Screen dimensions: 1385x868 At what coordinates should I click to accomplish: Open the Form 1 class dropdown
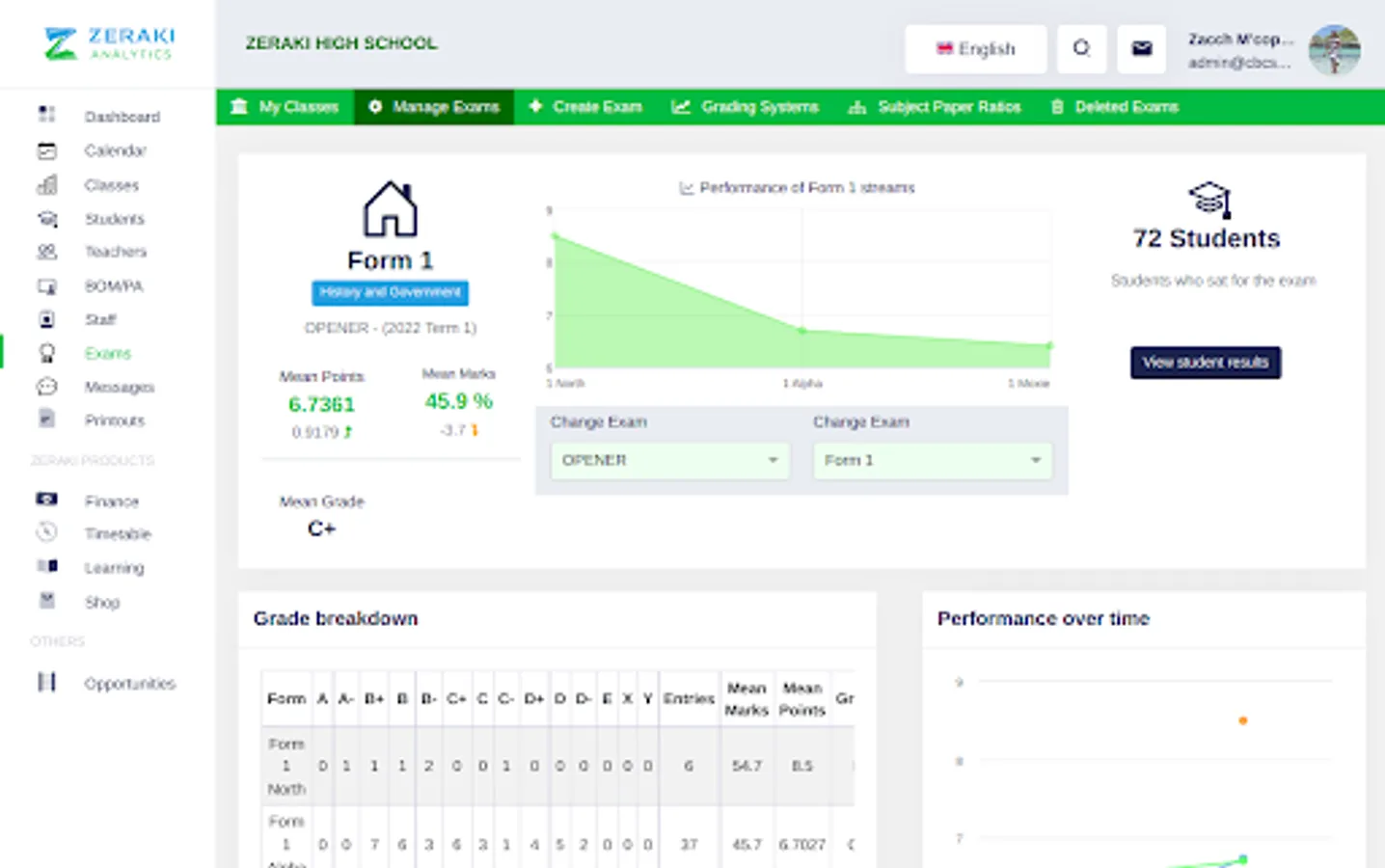pos(933,460)
